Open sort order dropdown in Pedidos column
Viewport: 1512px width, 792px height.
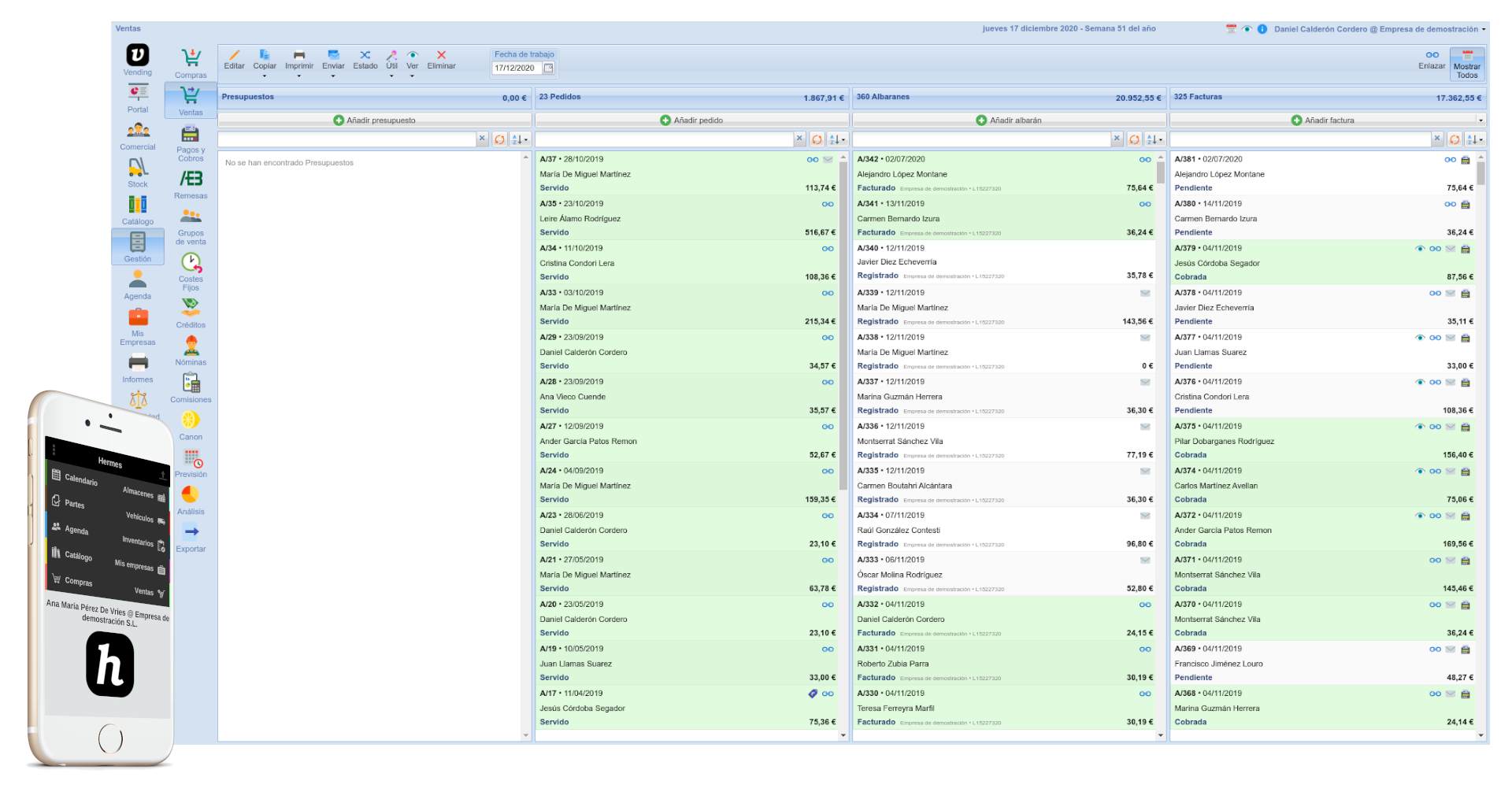(x=838, y=139)
